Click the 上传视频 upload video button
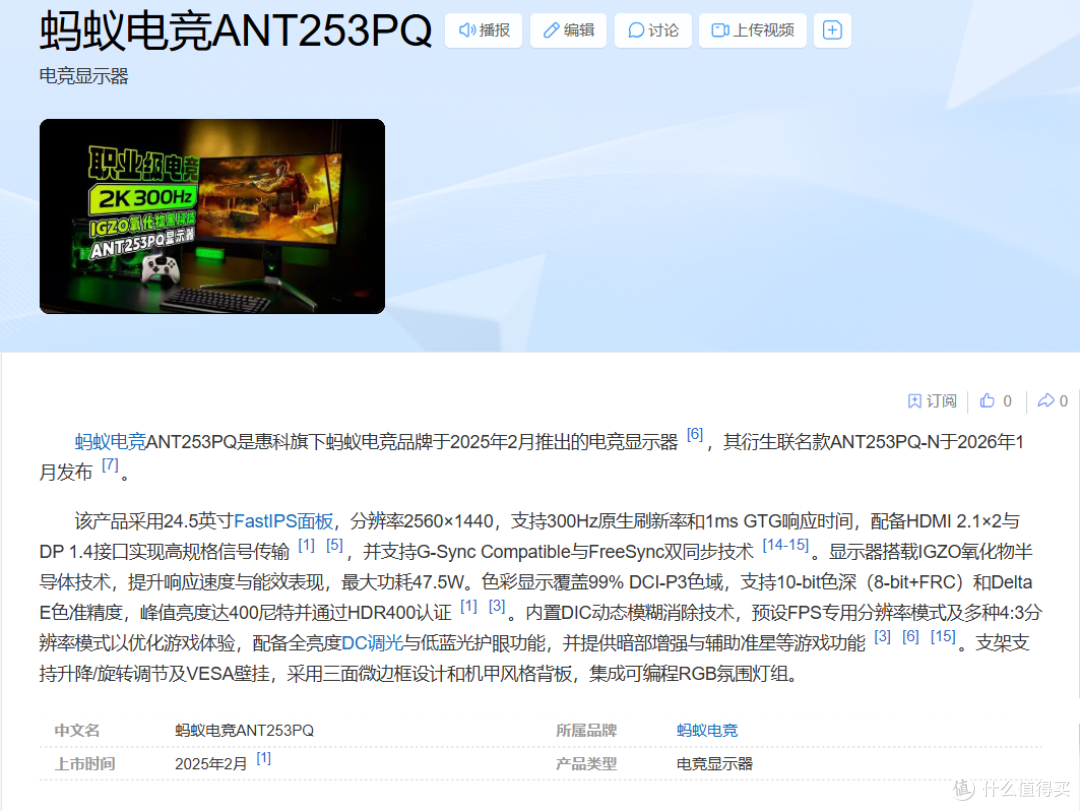This screenshot has height=811, width=1080. pyautogui.click(x=753, y=30)
